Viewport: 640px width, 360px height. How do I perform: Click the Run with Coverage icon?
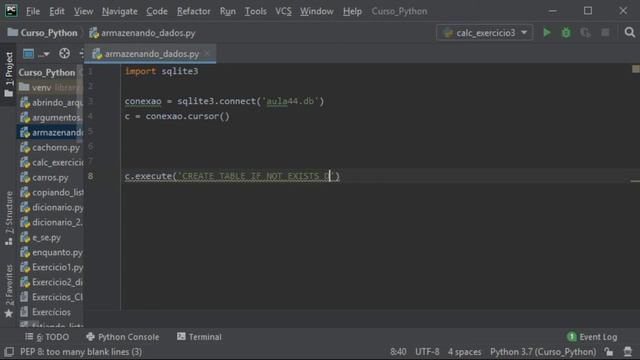pyautogui.click(x=585, y=33)
